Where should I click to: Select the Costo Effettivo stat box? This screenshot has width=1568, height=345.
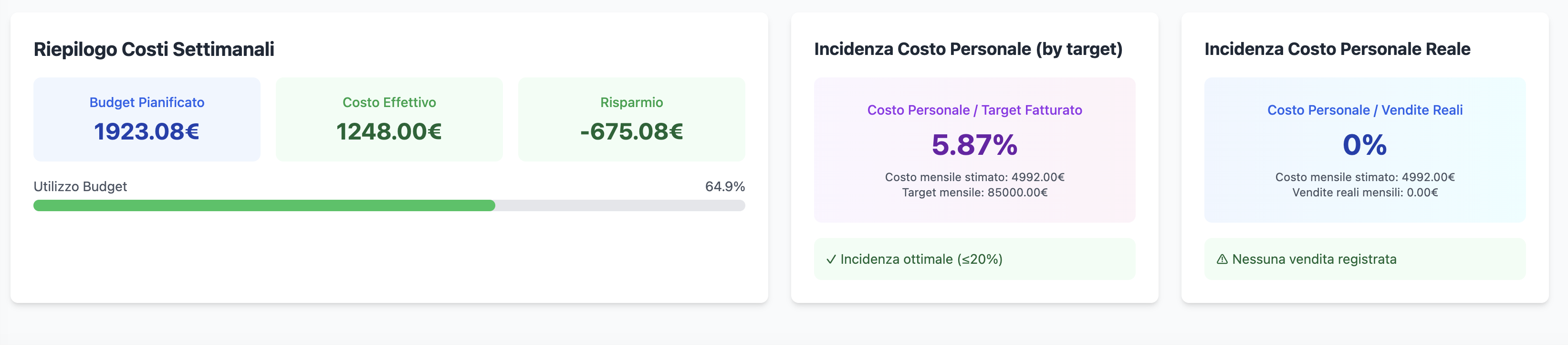point(389,119)
